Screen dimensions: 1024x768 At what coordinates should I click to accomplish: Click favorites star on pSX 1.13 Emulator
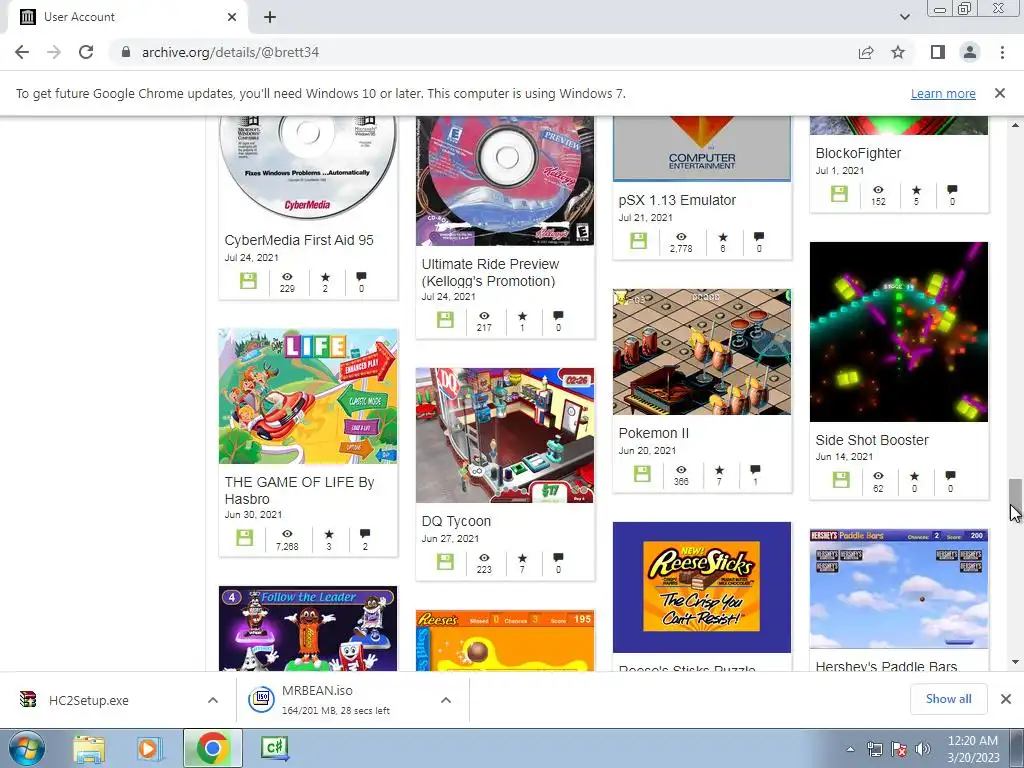(723, 236)
